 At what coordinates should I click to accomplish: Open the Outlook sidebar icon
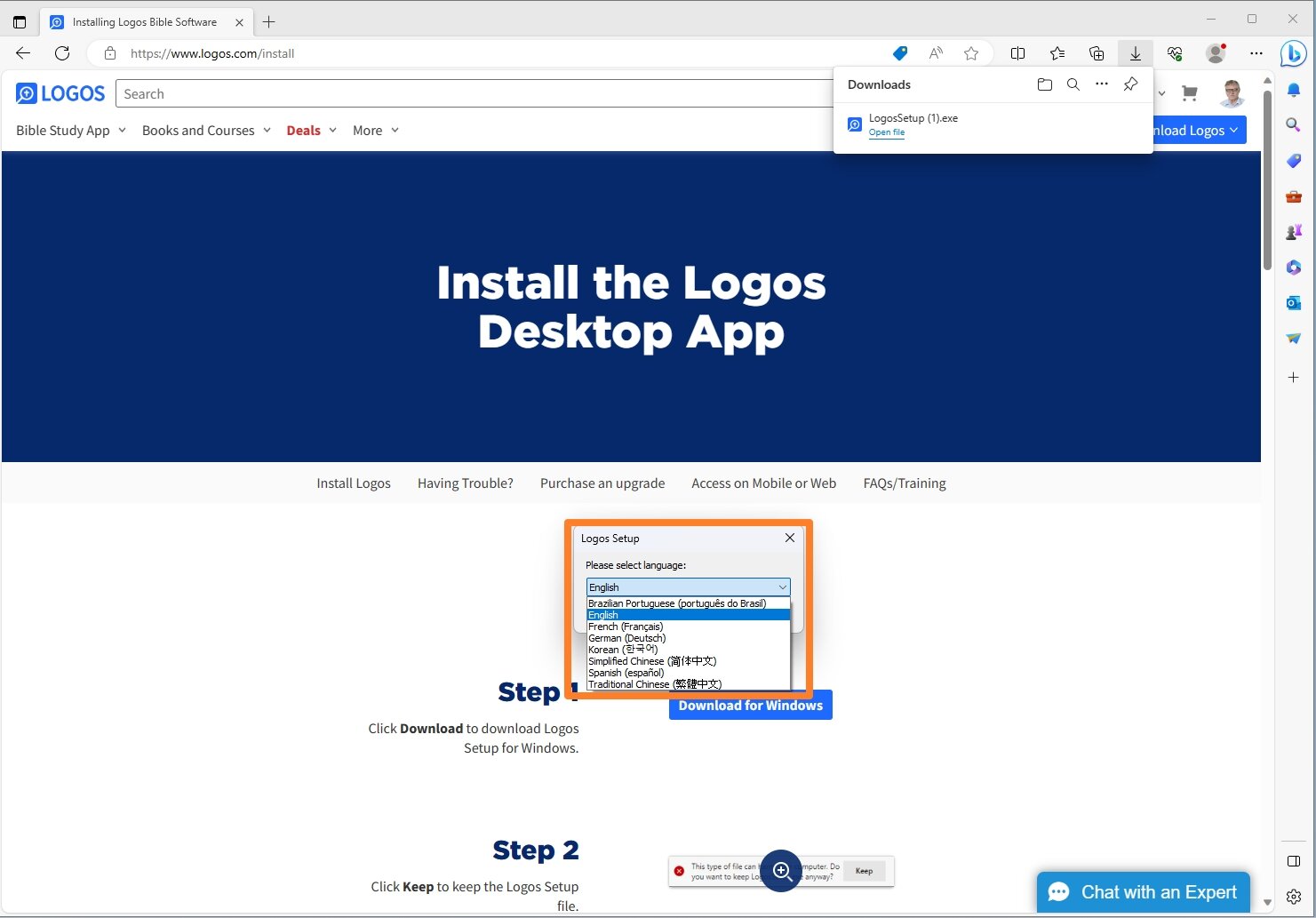click(1293, 302)
